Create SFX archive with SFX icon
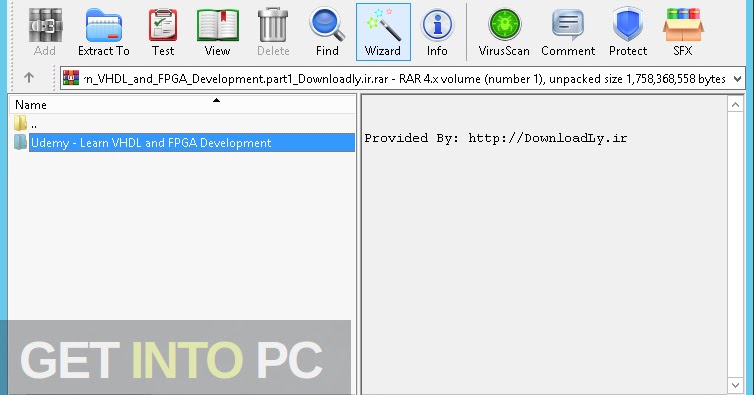This screenshot has width=754, height=395. [x=683, y=32]
